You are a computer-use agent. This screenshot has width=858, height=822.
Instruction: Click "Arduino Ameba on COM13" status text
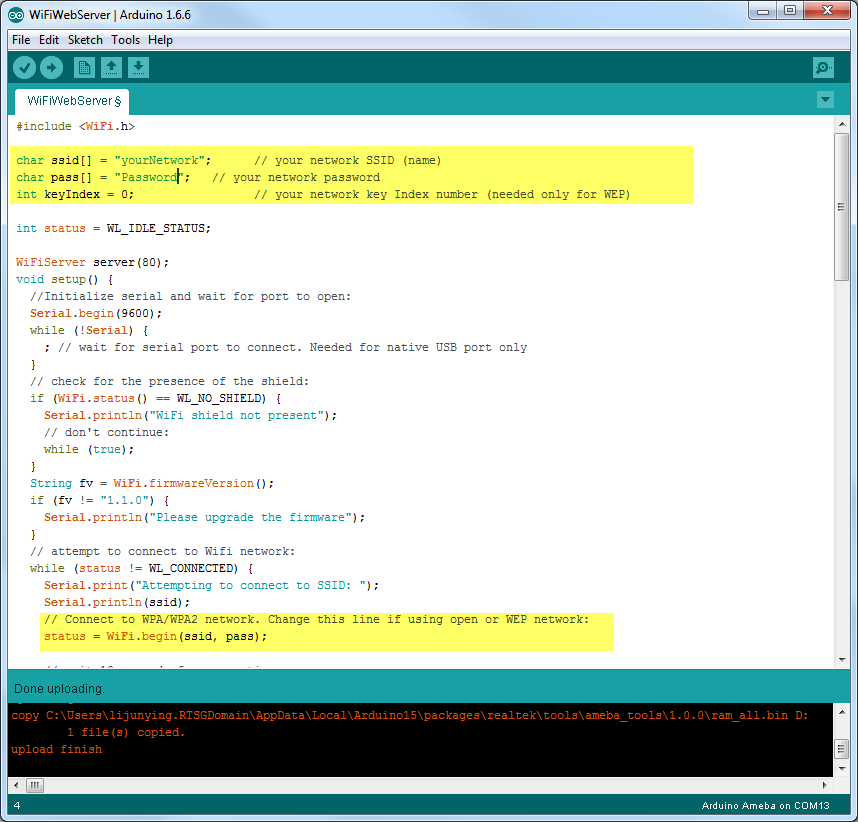(766, 806)
